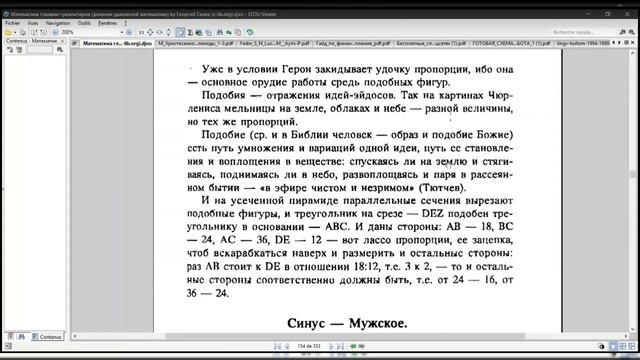
Task: Click the '154 de 353' page number
Action: tap(309, 346)
